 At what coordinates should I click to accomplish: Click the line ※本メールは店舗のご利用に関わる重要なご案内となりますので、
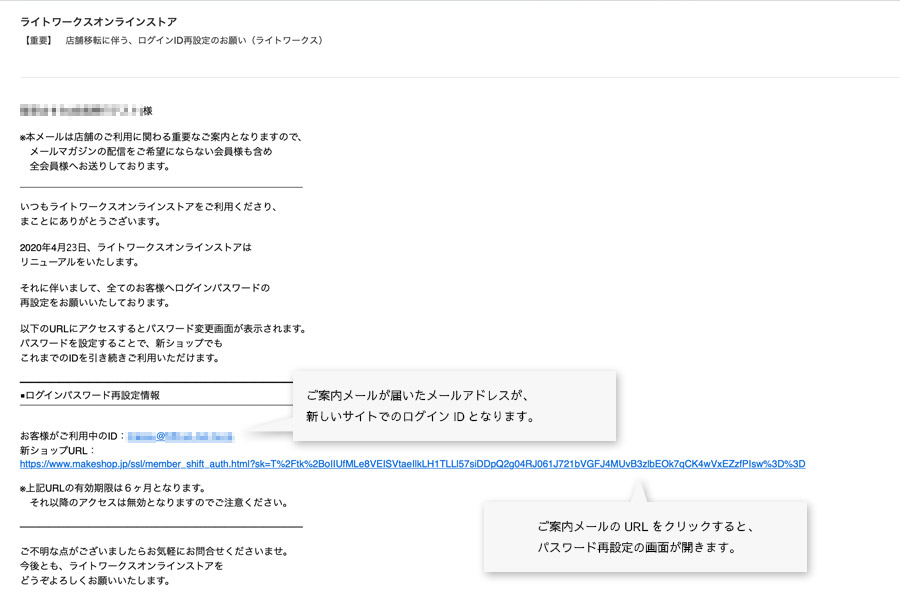pyautogui.click(x=161, y=137)
